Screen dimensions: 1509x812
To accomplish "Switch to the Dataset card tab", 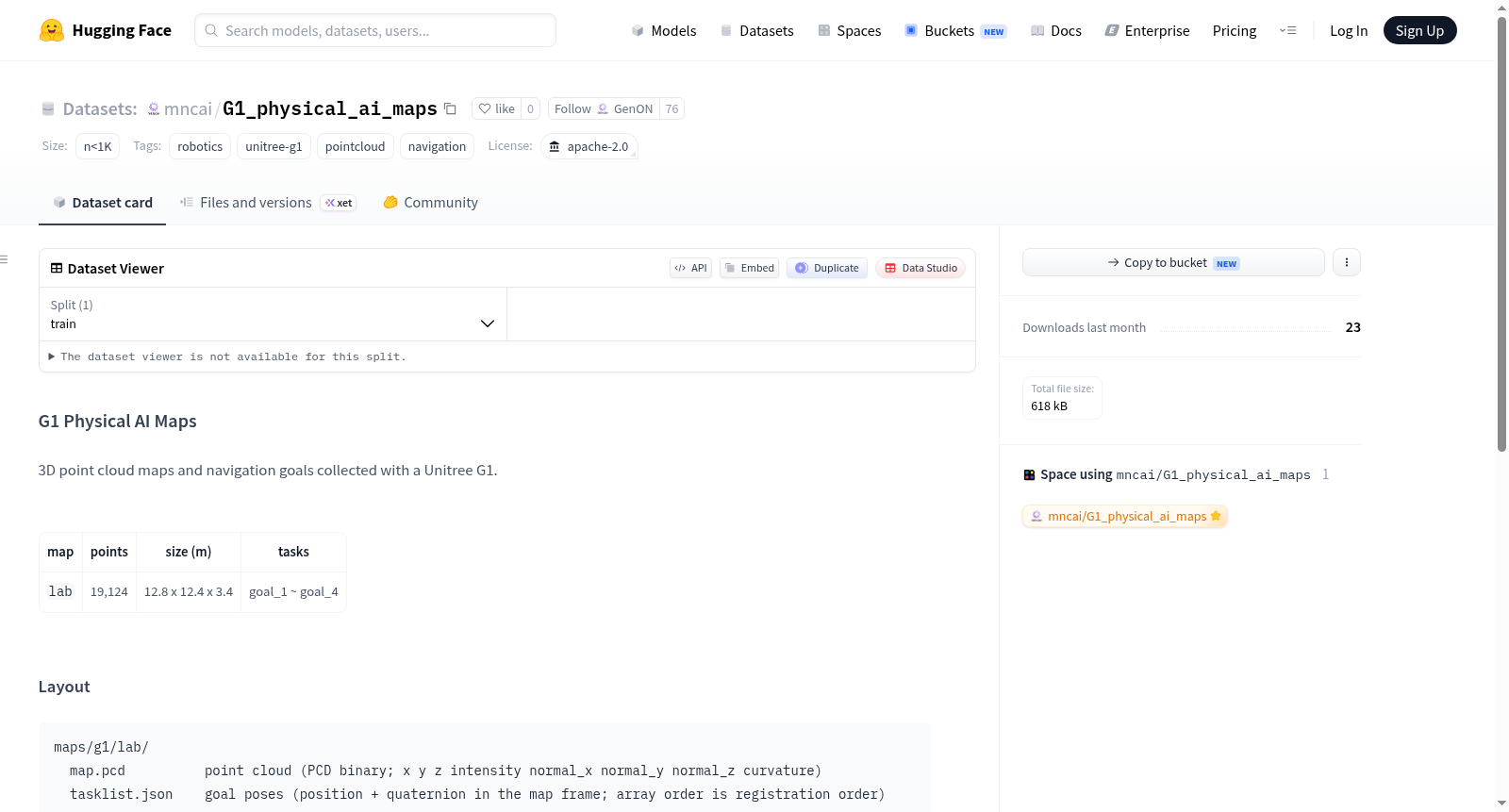I will 103,203.
